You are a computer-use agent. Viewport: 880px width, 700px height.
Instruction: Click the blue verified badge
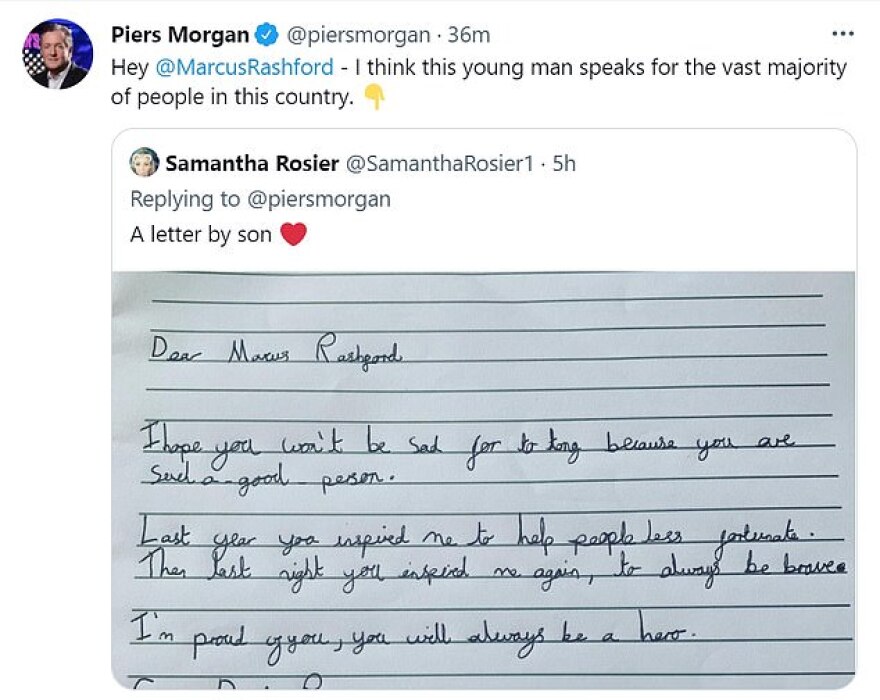[x=266, y=36]
